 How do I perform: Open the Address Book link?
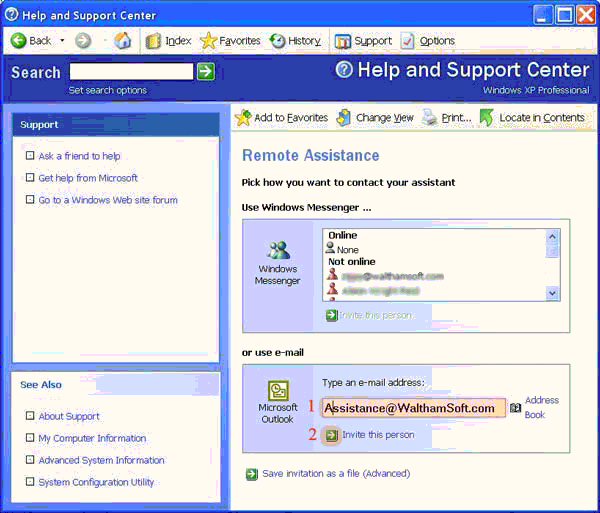[542, 407]
